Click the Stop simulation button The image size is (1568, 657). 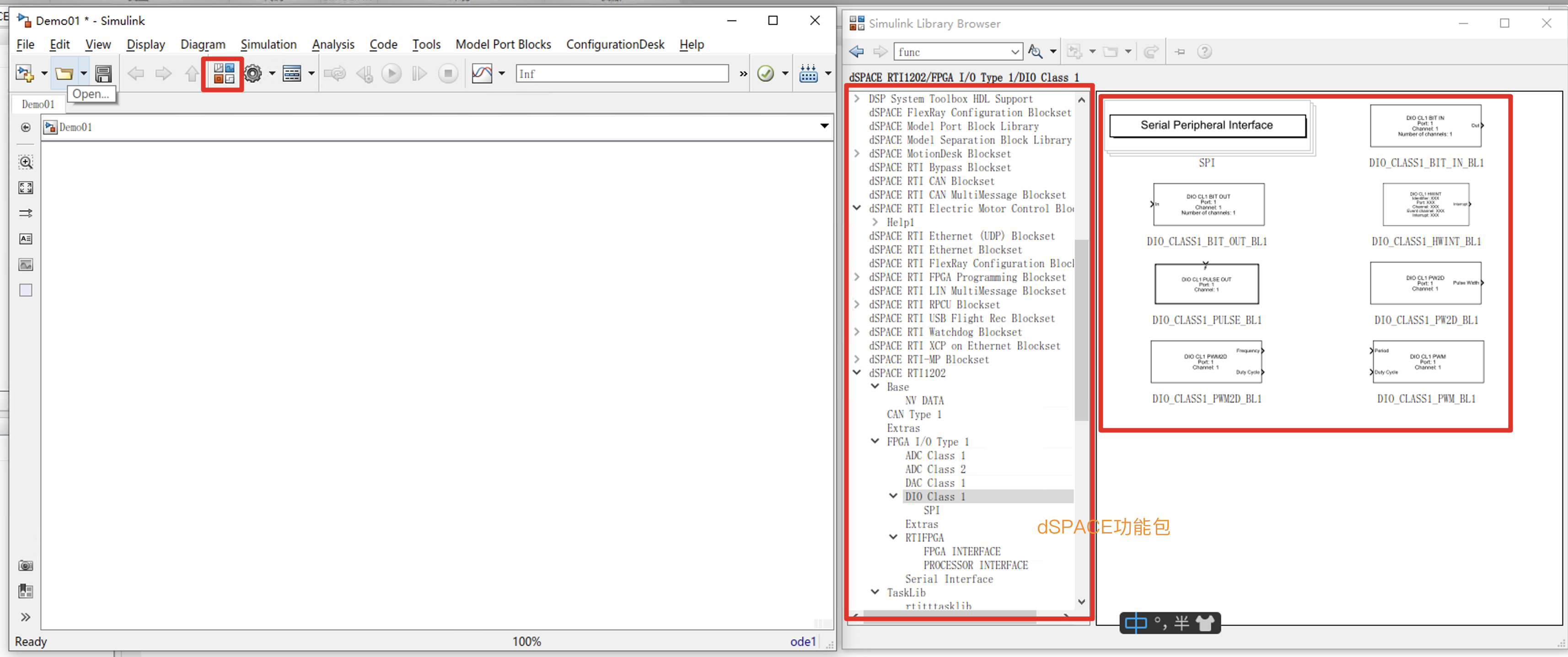tap(448, 74)
